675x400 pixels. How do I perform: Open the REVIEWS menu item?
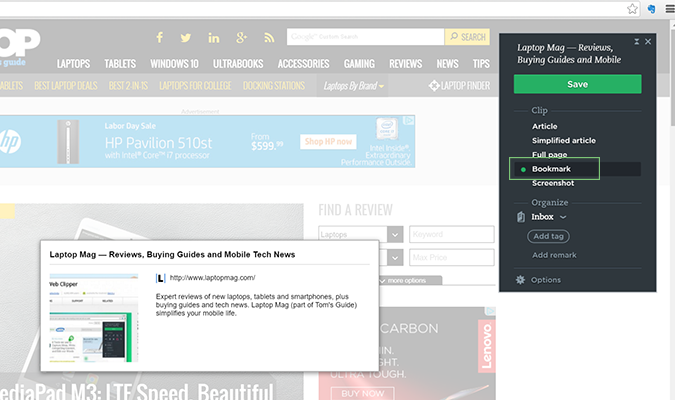click(406, 64)
